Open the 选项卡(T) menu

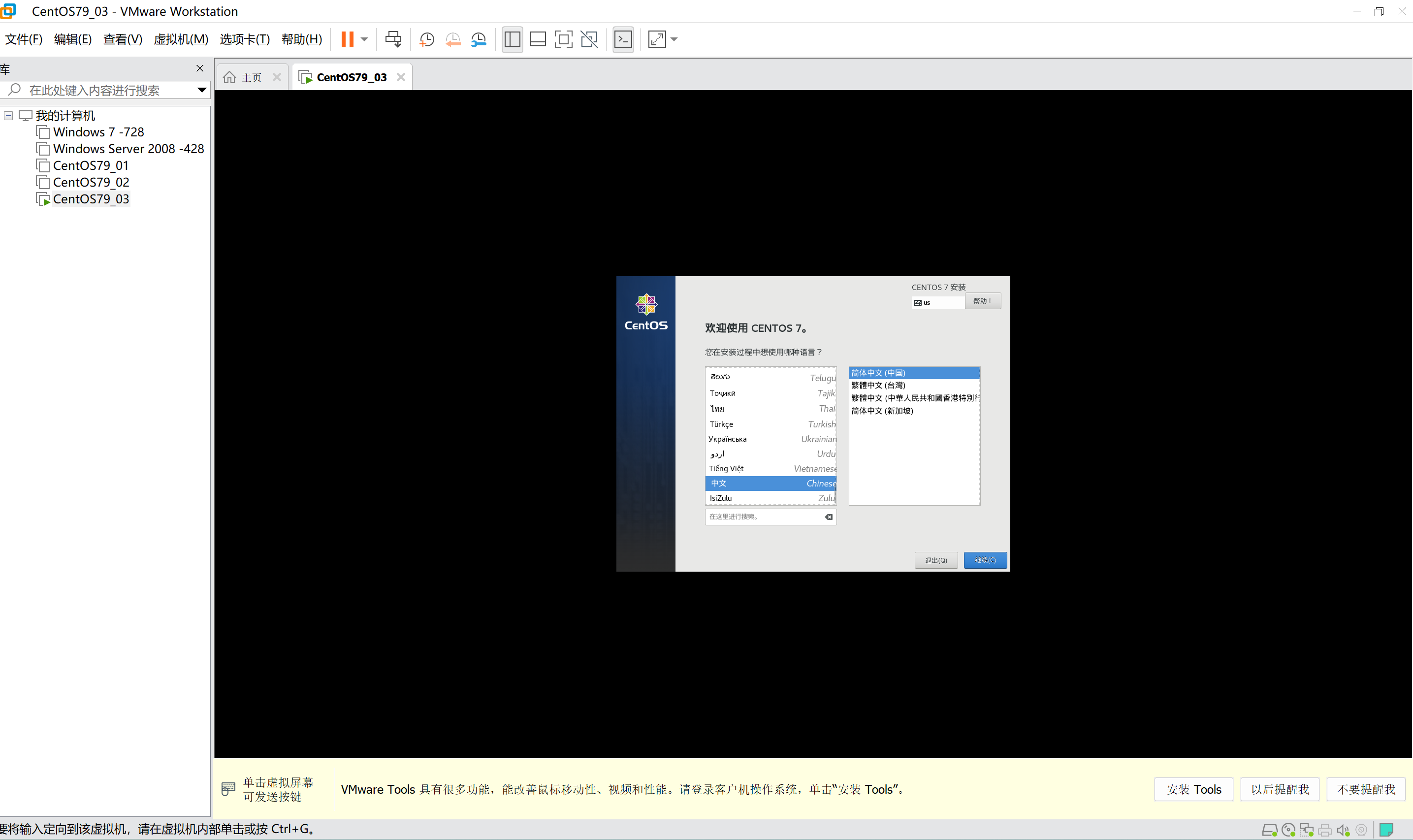(x=245, y=39)
